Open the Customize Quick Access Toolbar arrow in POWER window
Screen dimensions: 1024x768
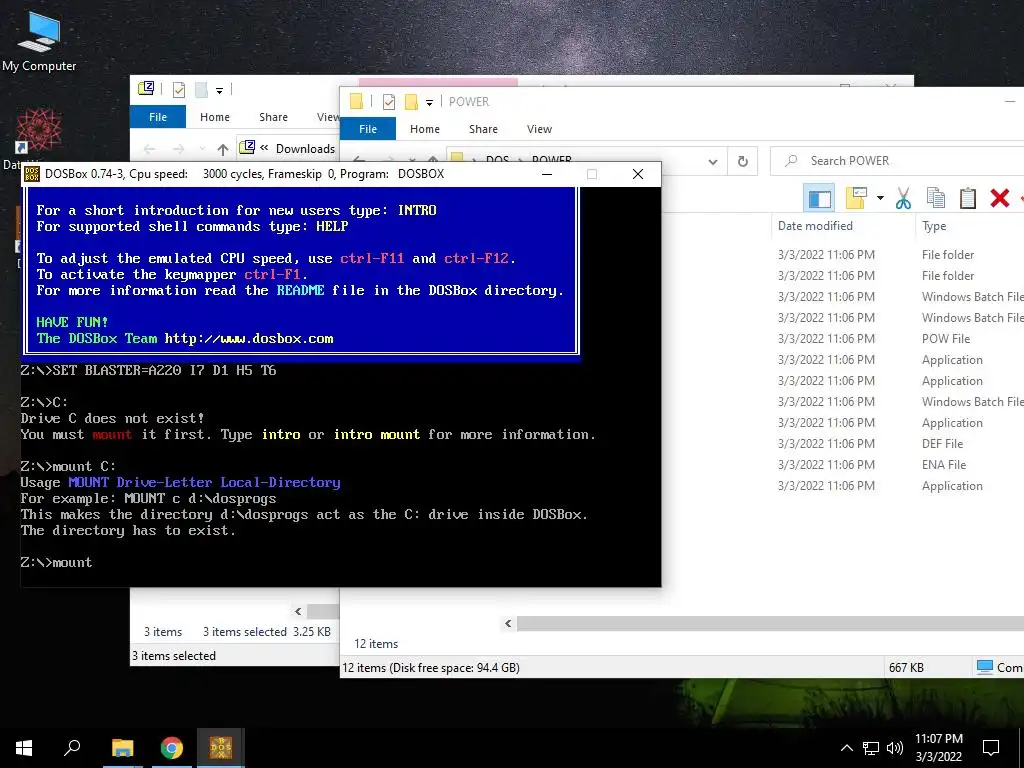(x=429, y=103)
